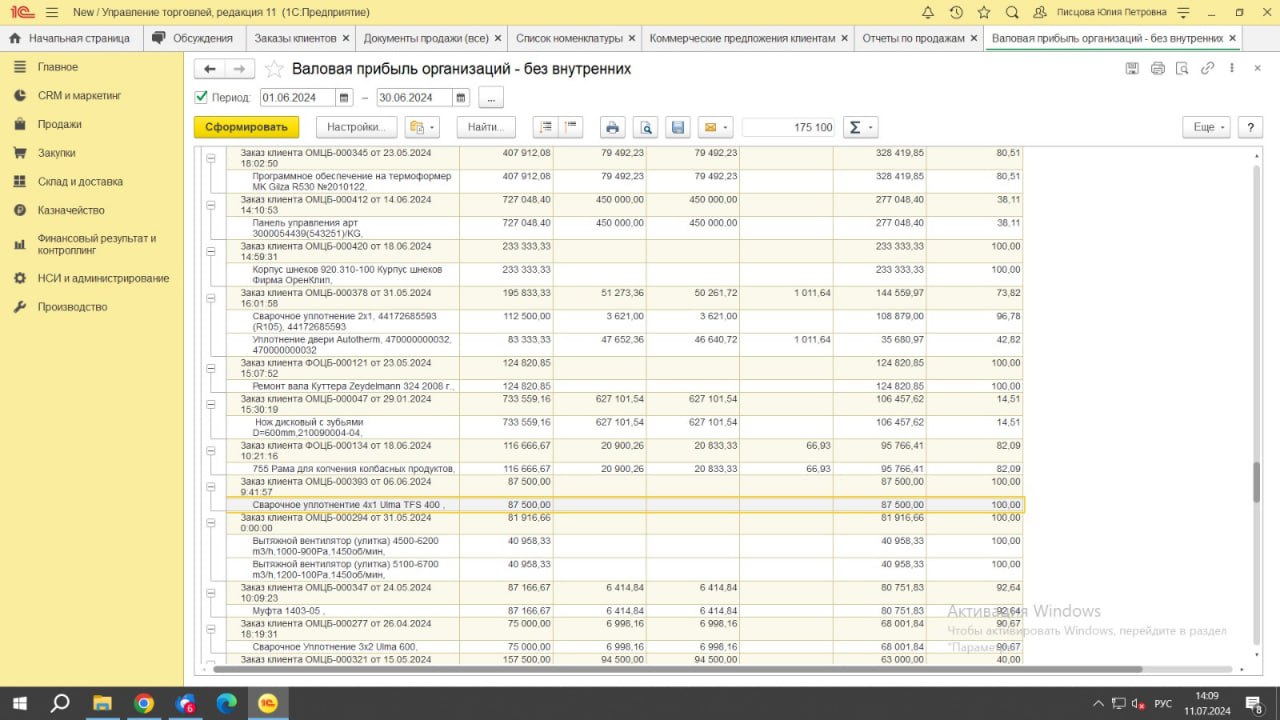Click the print report toolbar icon
This screenshot has height=720, width=1280.
(612, 127)
